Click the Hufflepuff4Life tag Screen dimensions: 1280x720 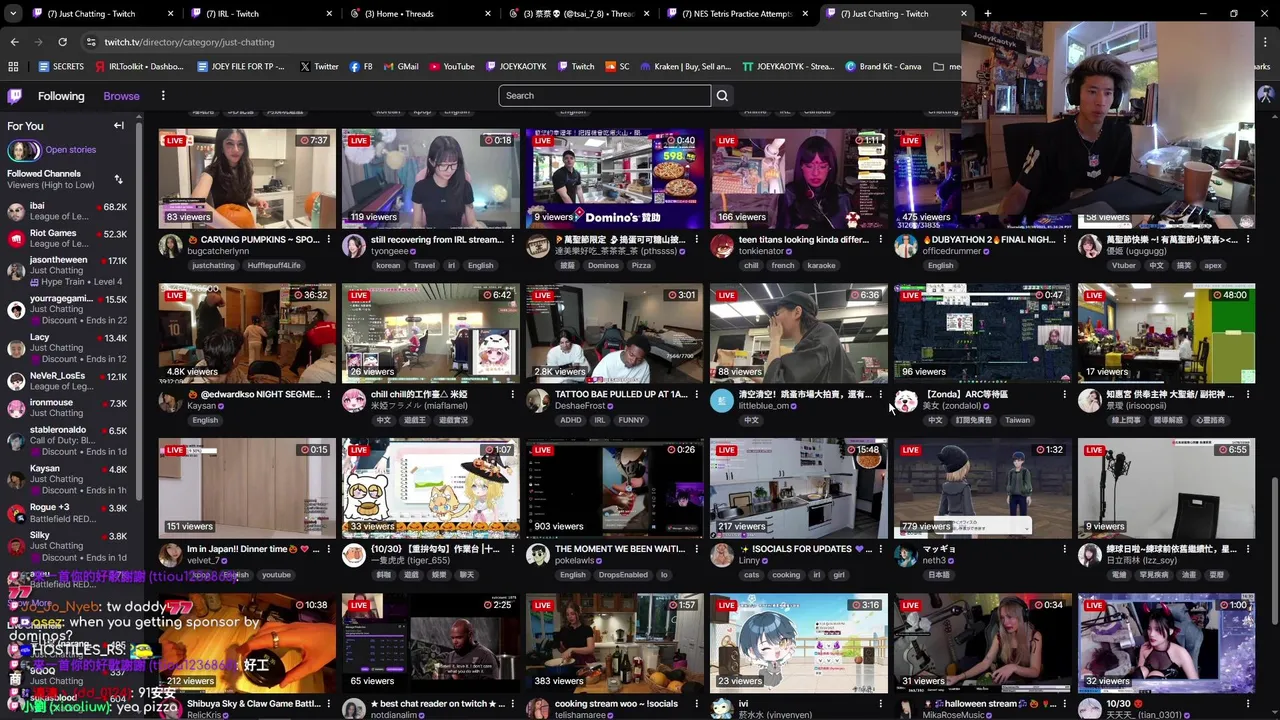274,266
